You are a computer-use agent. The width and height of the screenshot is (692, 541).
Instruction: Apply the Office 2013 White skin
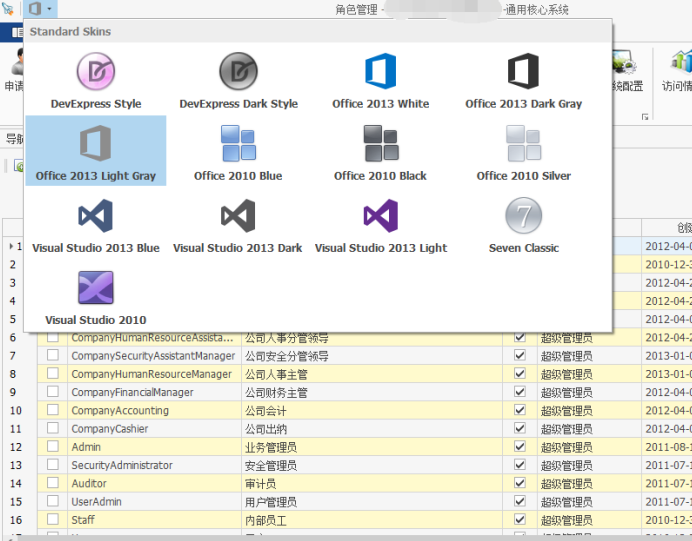click(380, 80)
